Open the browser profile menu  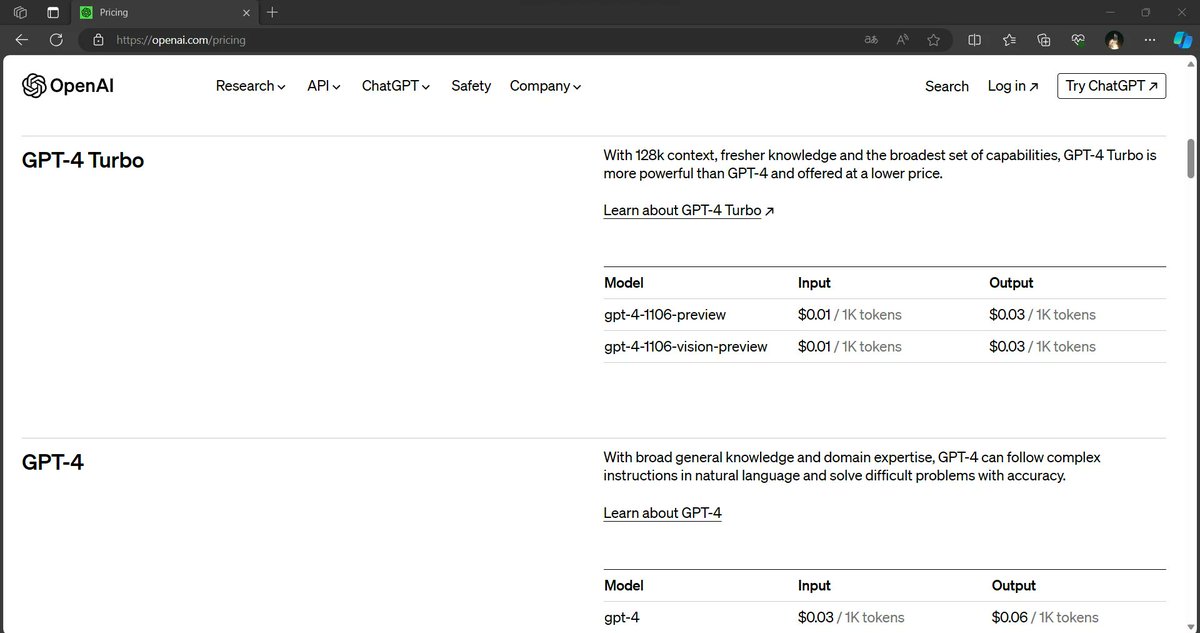(1113, 40)
